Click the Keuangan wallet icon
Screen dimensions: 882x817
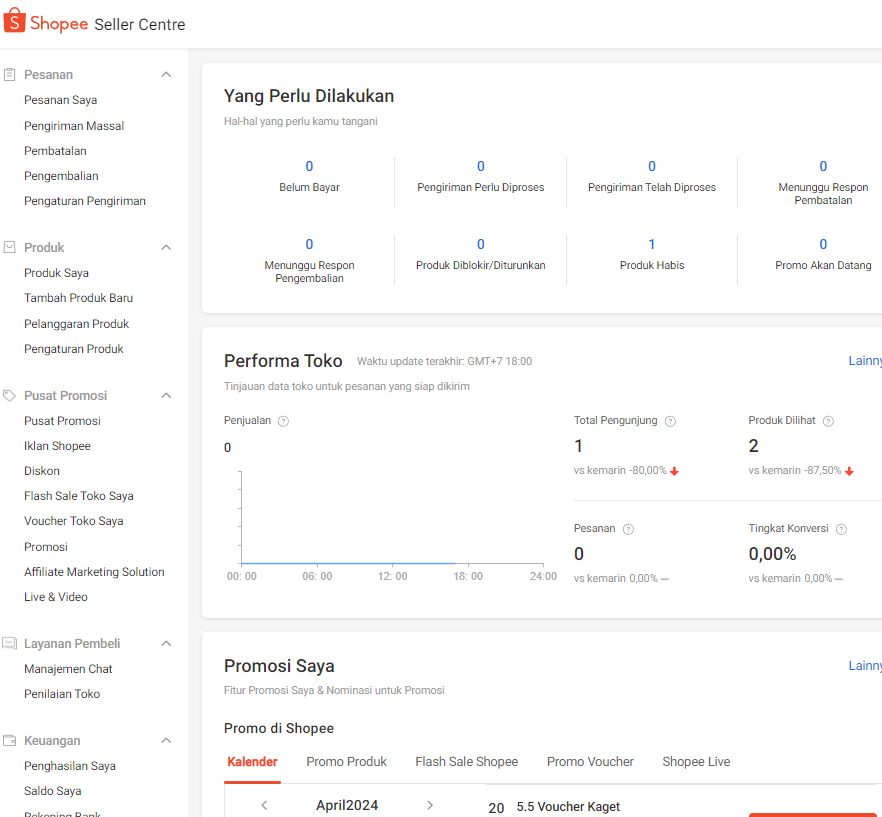pyautogui.click(x=10, y=740)
